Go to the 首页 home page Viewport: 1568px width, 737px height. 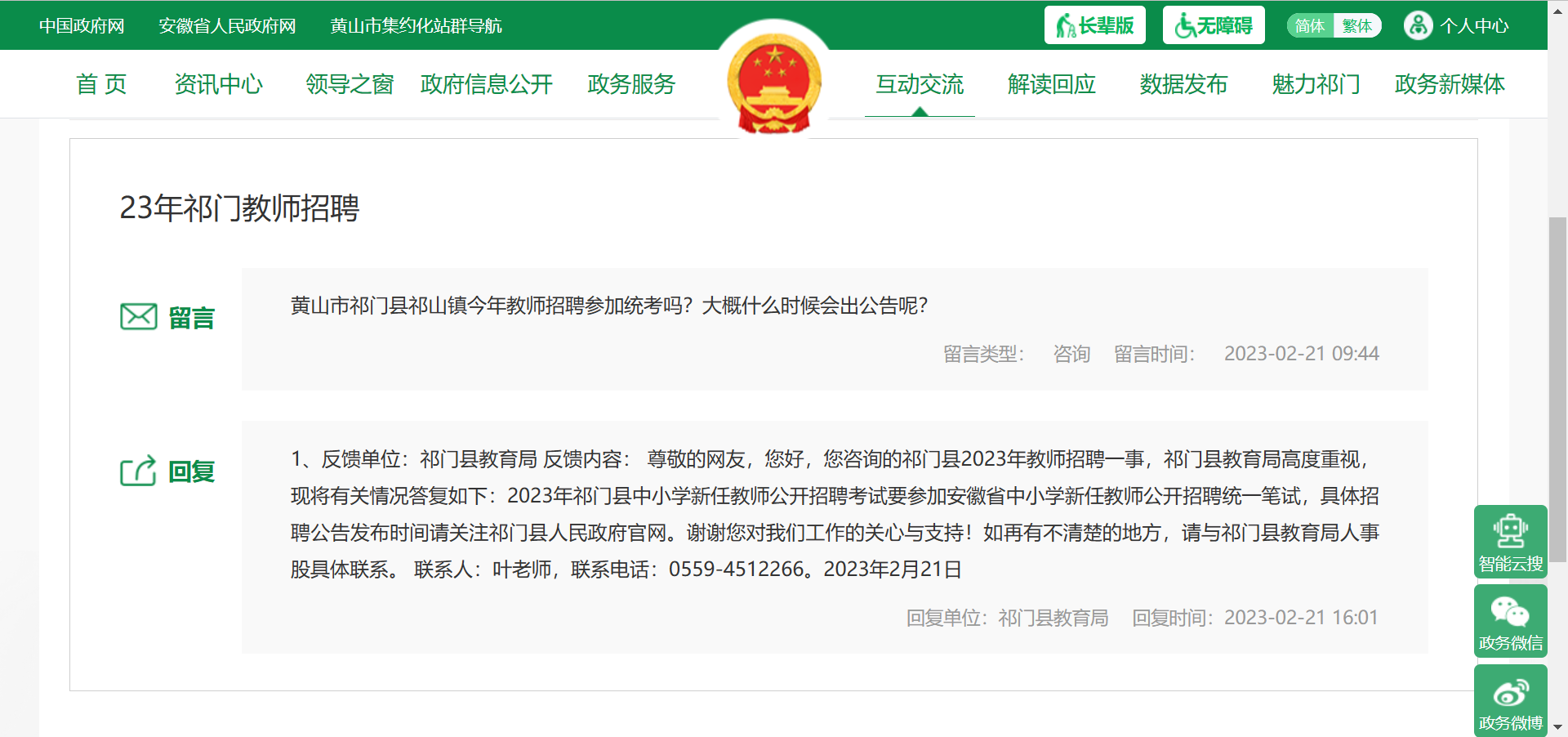click(101, 84)
